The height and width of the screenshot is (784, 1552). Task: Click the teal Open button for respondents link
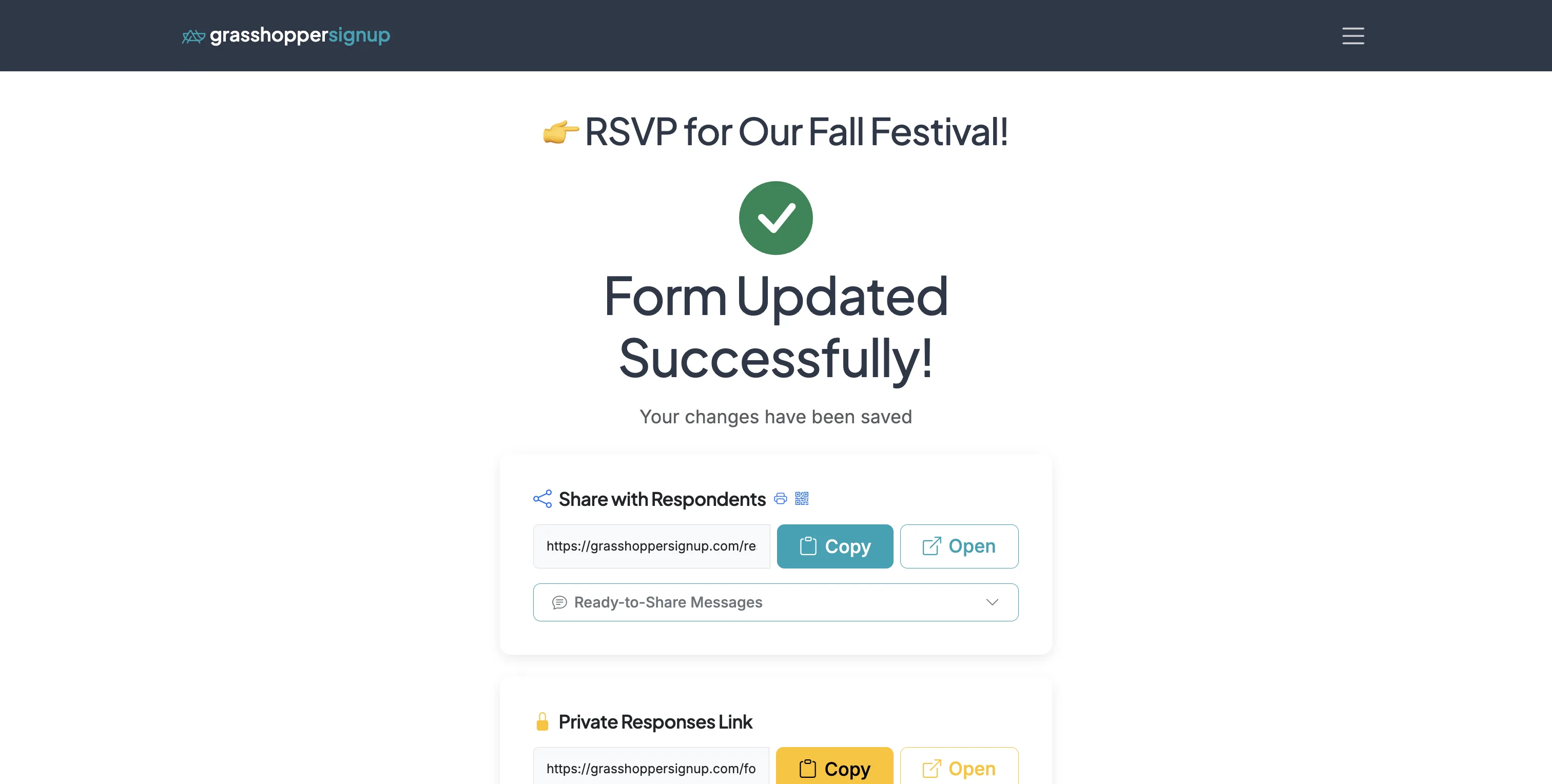point(959,546)
